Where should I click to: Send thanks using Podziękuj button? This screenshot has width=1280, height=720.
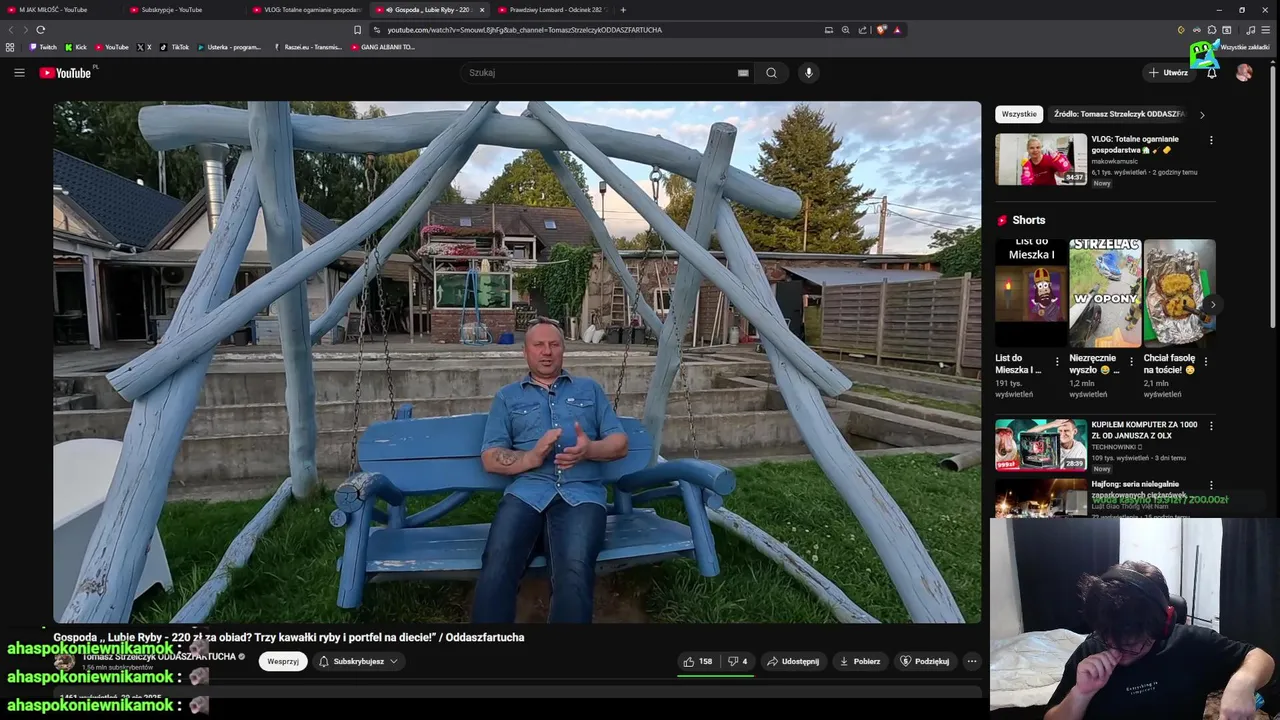click(x=925, y=661)
